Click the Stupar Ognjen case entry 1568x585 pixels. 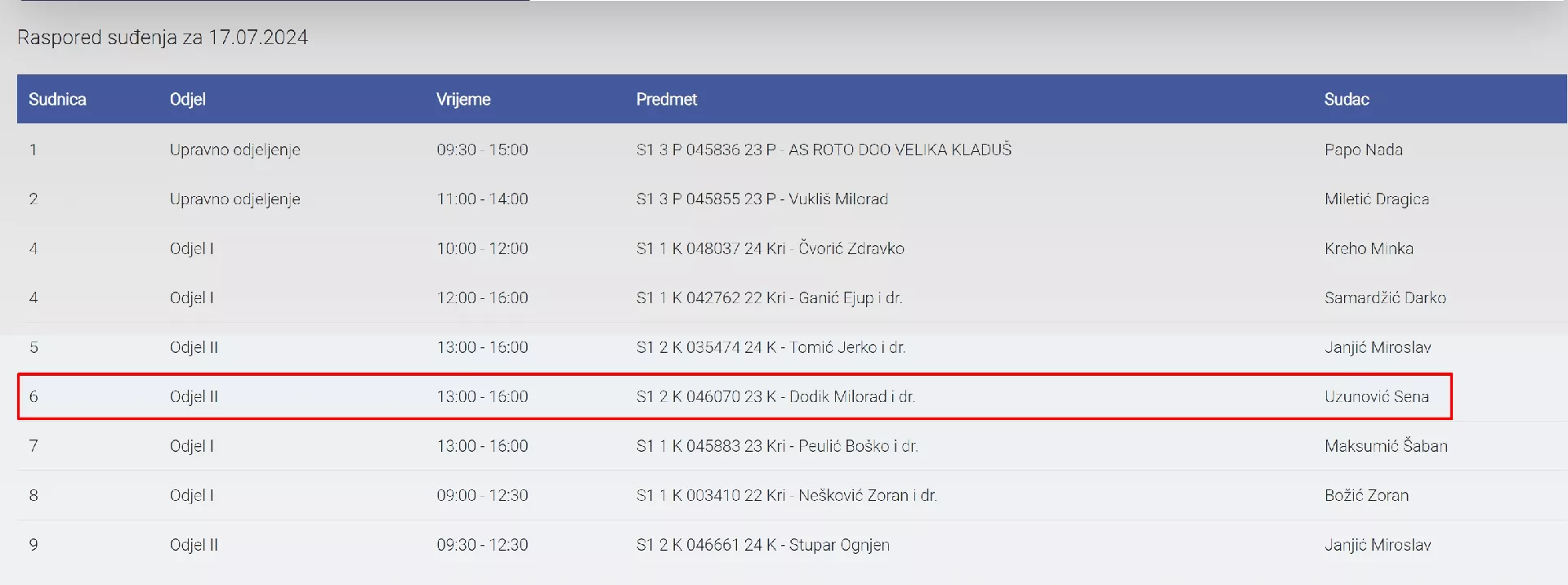(762, 545)
